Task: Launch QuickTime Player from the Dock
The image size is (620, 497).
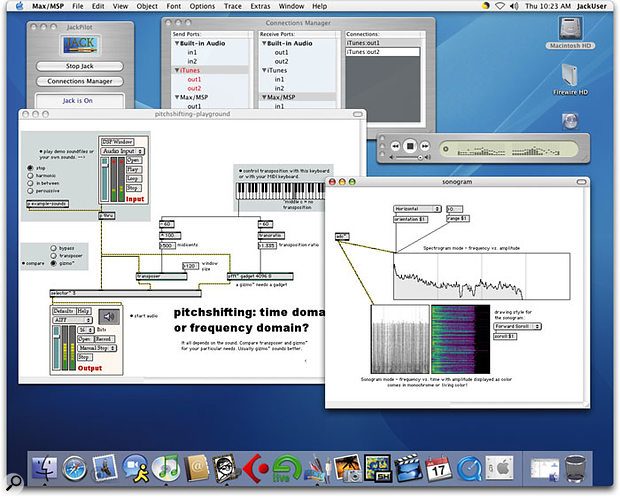Action: (469, 469)
